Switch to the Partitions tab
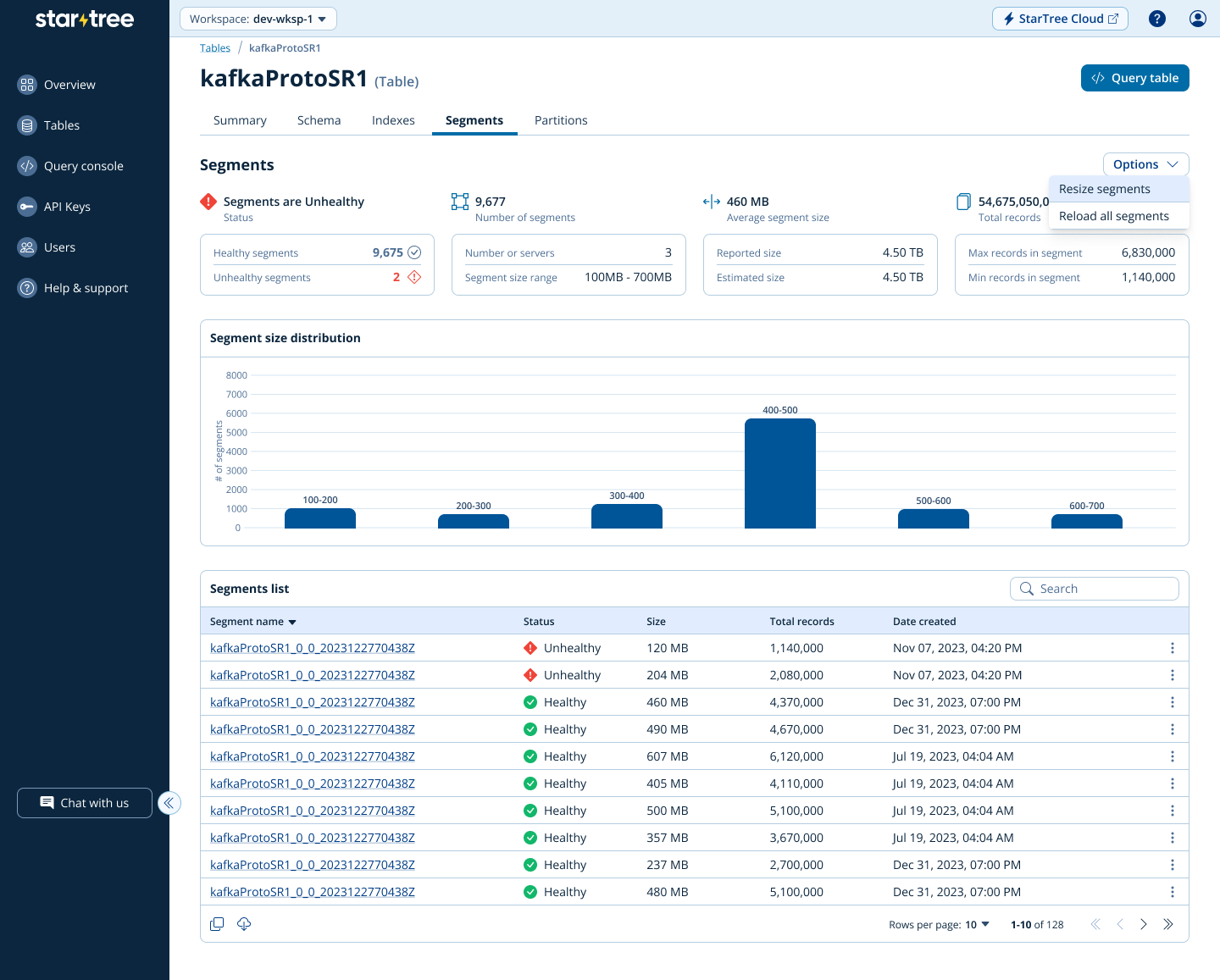Image resolution: width=1220 pixels, height=980 pixels. click(561, 120)
